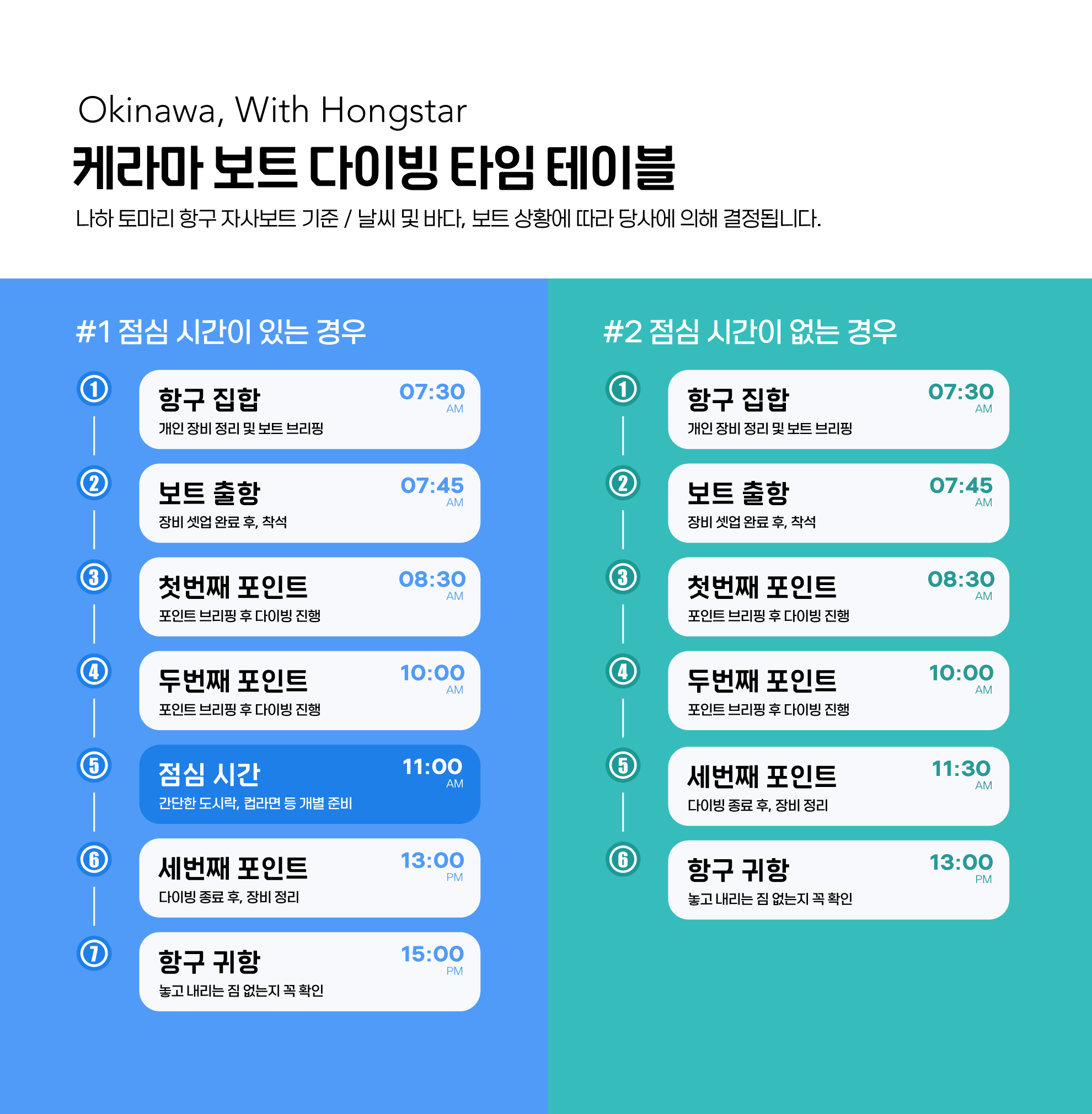Viewport: 1092px width, 1114px height.
Task: Click step 3 circle in teal column
Action: tap(623, 577)
